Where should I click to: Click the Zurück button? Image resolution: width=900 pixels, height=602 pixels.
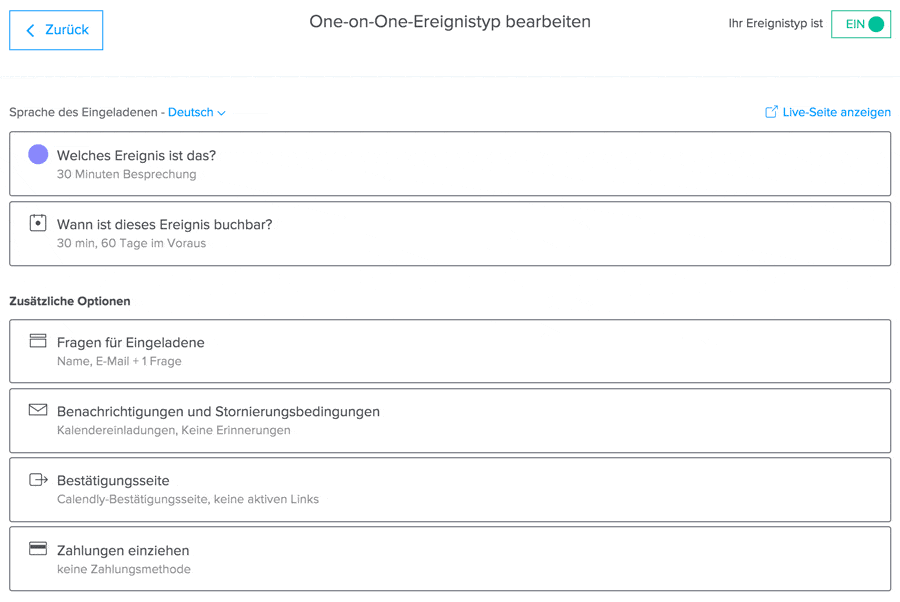57,30
